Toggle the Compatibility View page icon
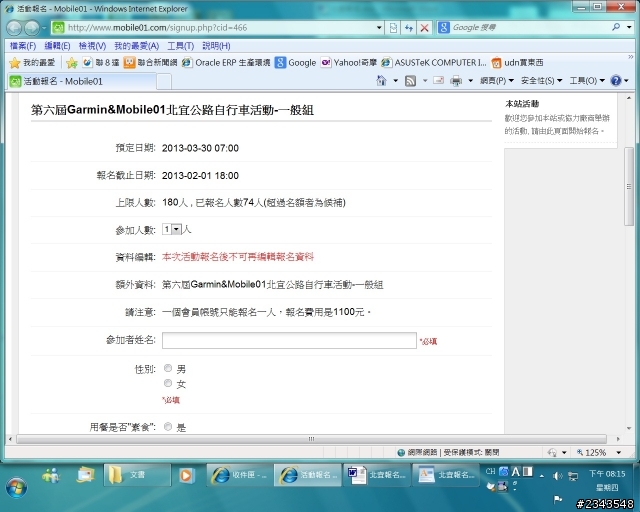 (393, 28)
